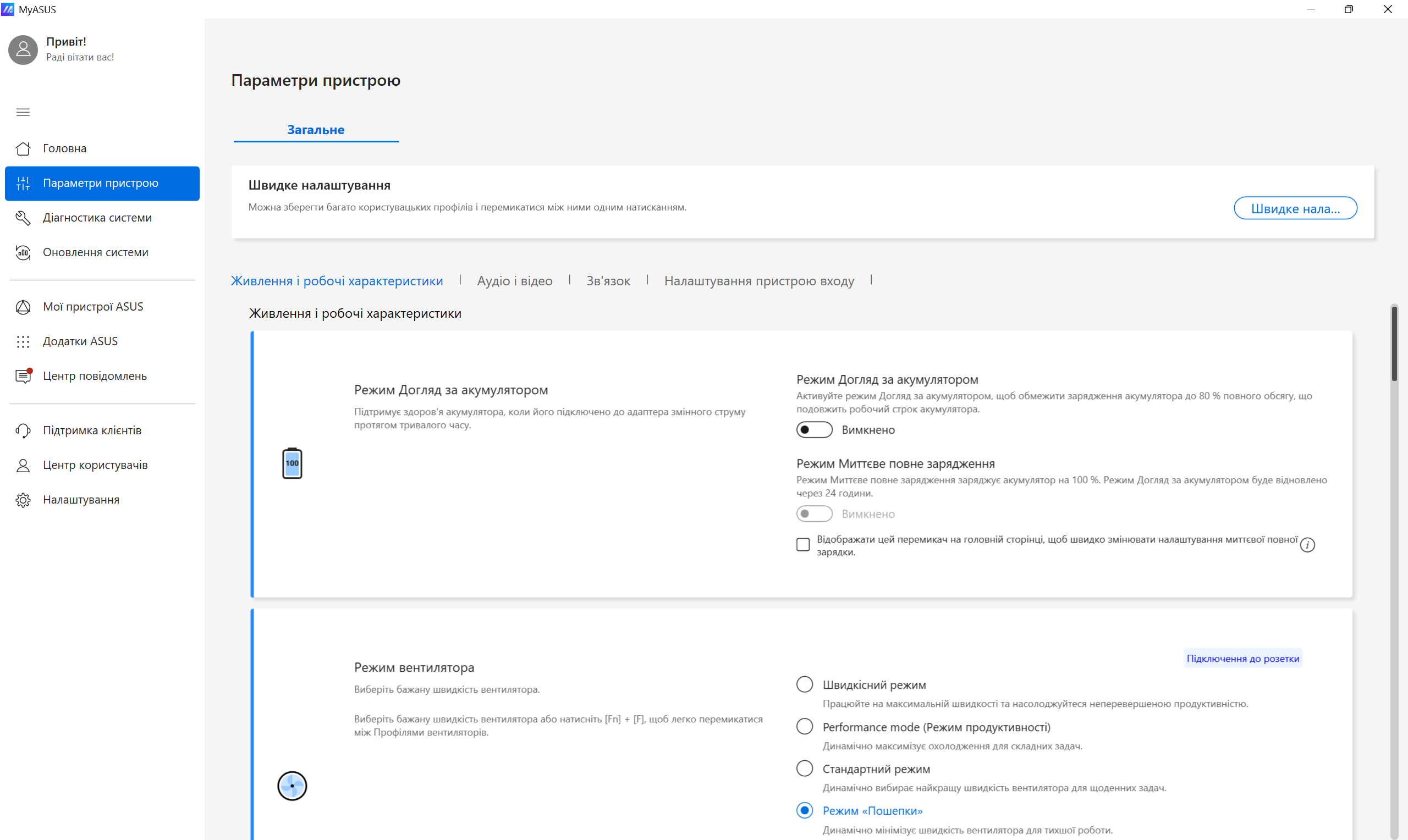Click info icon next to checkbox text

tap(1307, 545)
